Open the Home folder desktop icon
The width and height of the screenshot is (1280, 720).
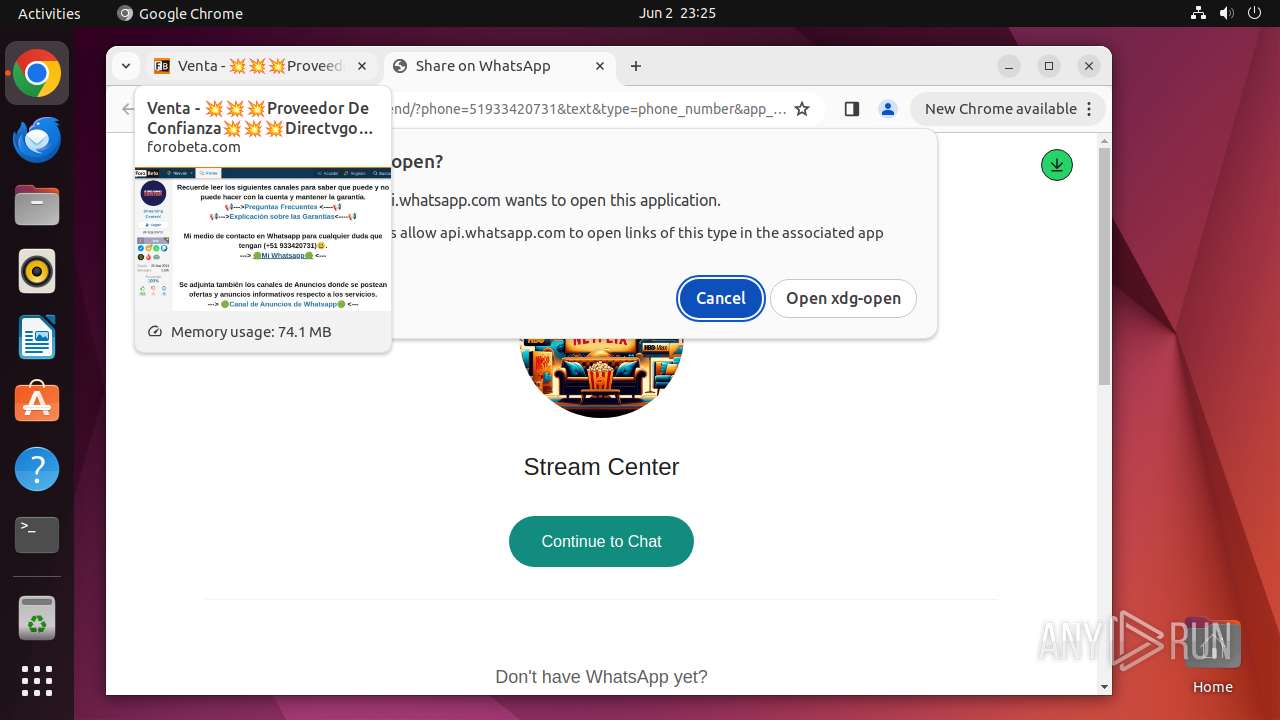point(1212,656)
